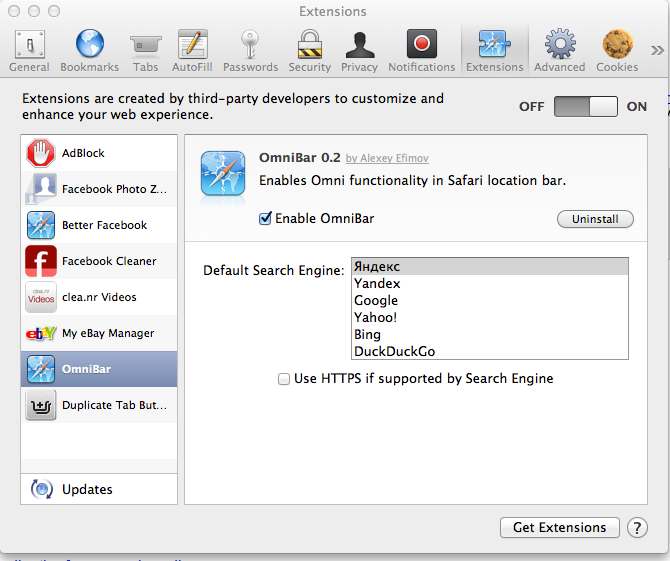The width and height of the screenshot is (670, 561).
Task: Select the clea.nr Videos extension
Action: (99, 297)
